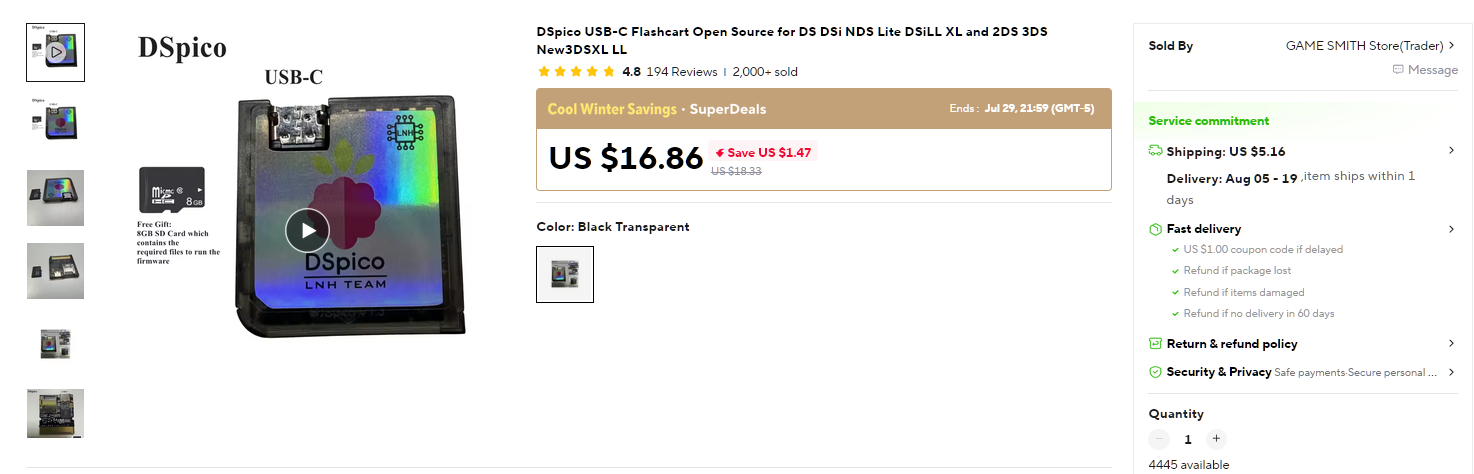Expand the Fast delivery details chevron
Image resolution: width=1474 pixels, height=474 pixels.
1451,229
